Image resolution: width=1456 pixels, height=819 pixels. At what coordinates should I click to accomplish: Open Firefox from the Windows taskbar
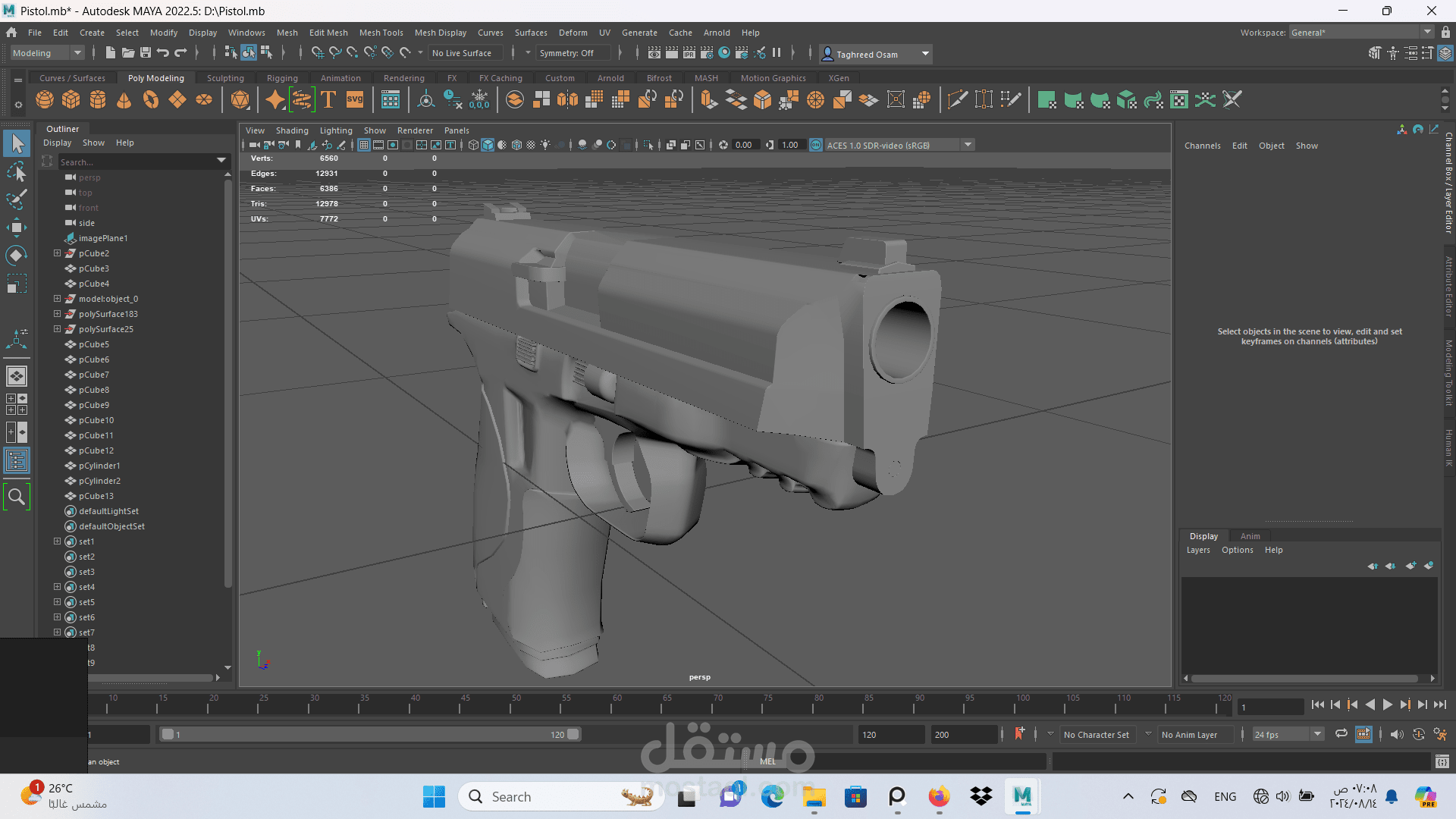pos(939,796)
